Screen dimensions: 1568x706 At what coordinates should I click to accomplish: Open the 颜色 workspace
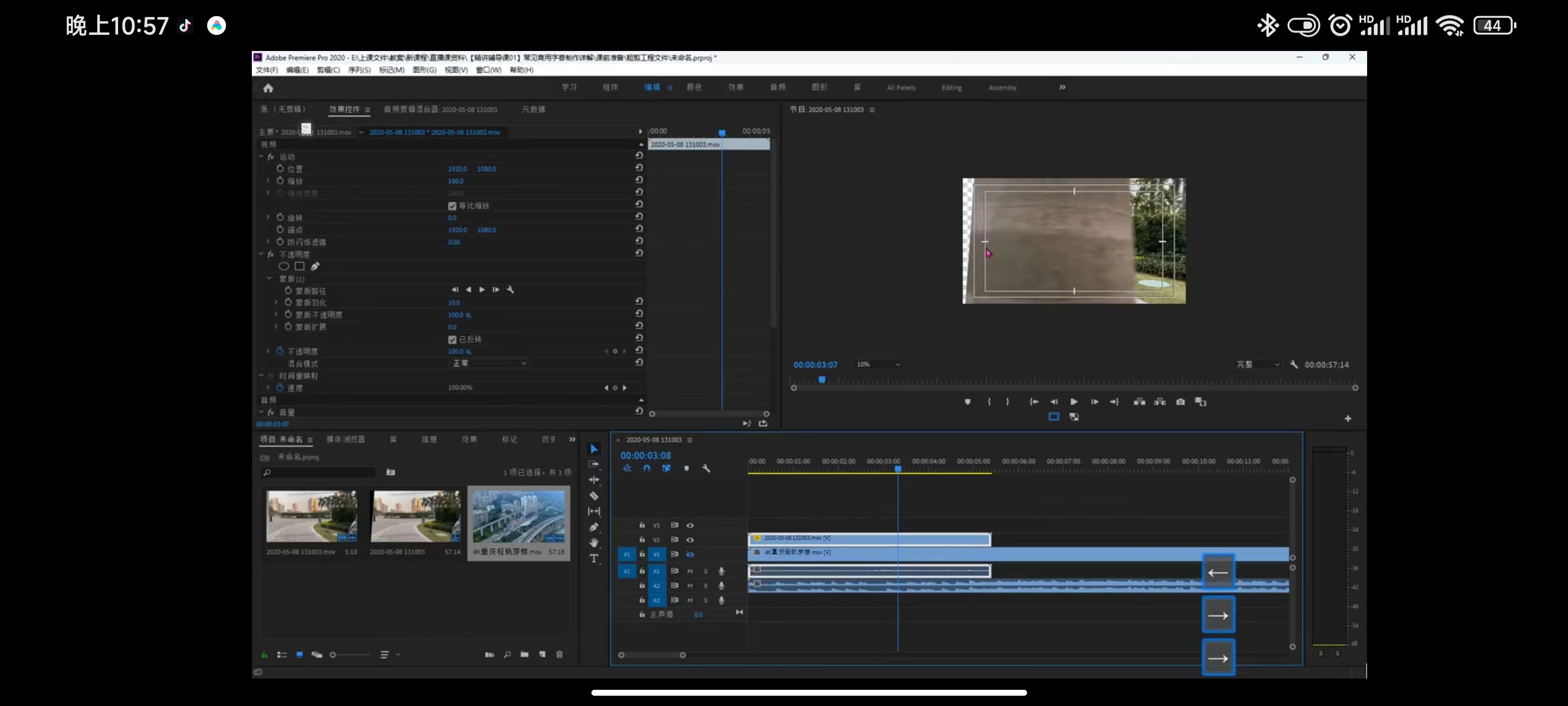pos(694,87)
